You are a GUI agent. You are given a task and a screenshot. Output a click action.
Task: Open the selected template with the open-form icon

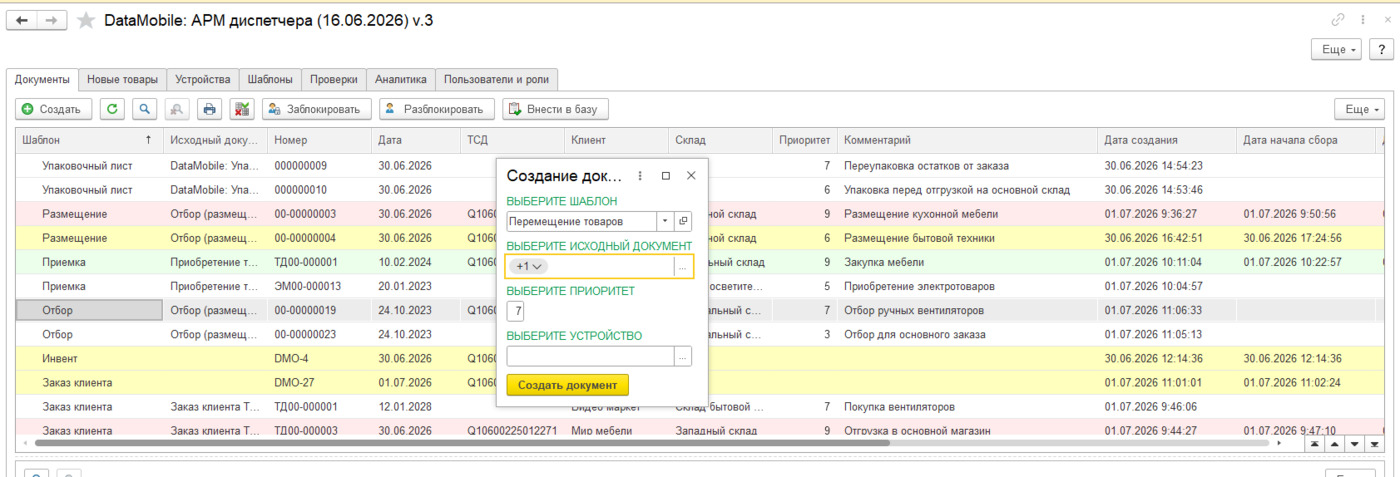coord(683,221)
